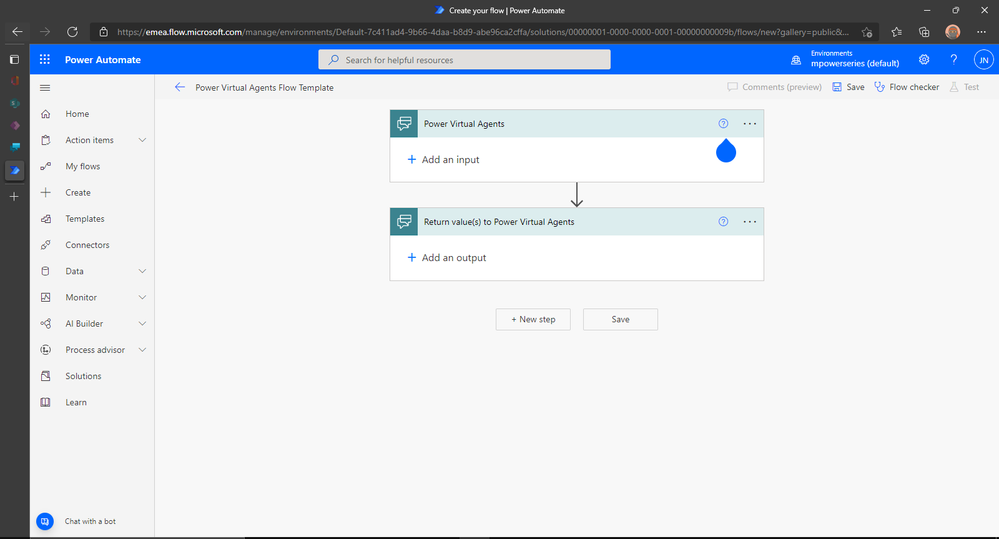The image size is (999, 539).
Task: Go back from the flow template editor
Action: (x=180, y=87)
